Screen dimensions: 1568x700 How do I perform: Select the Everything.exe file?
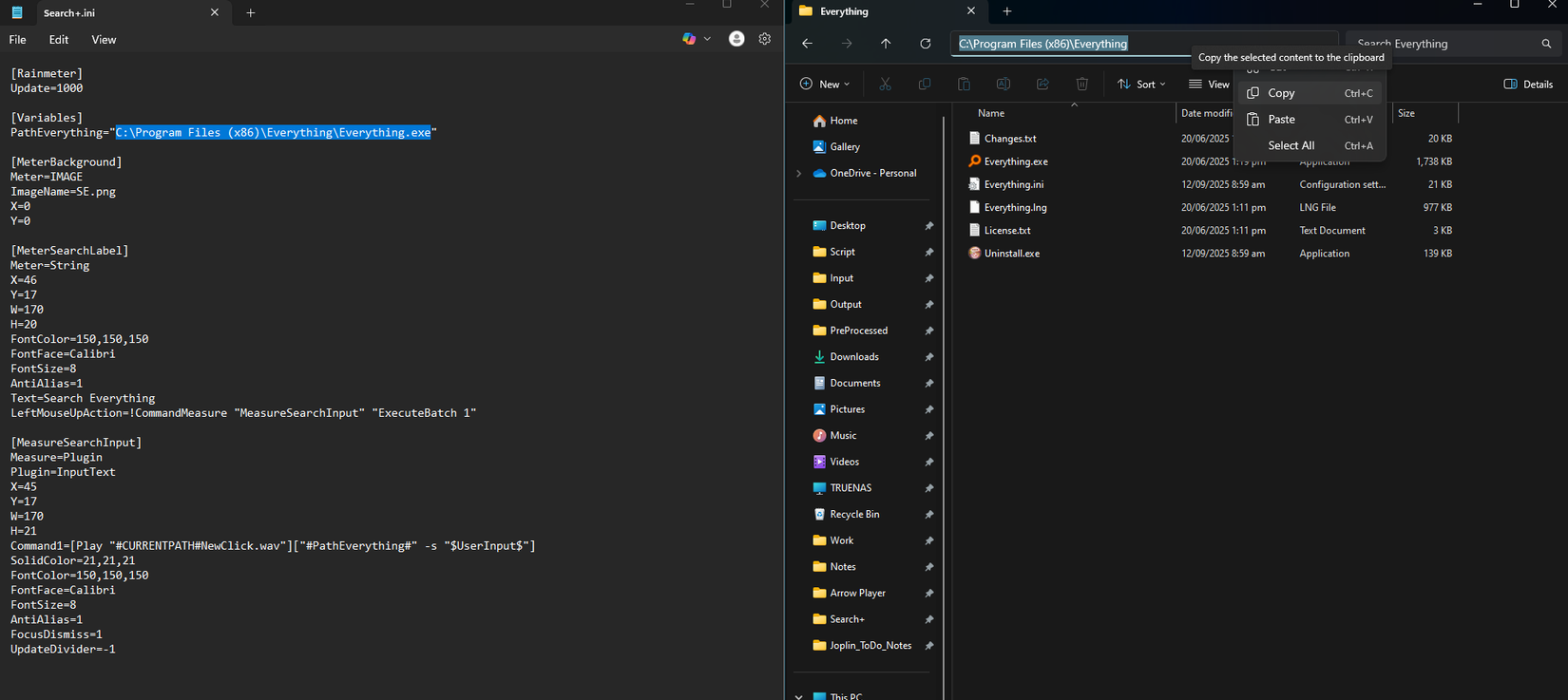click(x=1015, y=161)
